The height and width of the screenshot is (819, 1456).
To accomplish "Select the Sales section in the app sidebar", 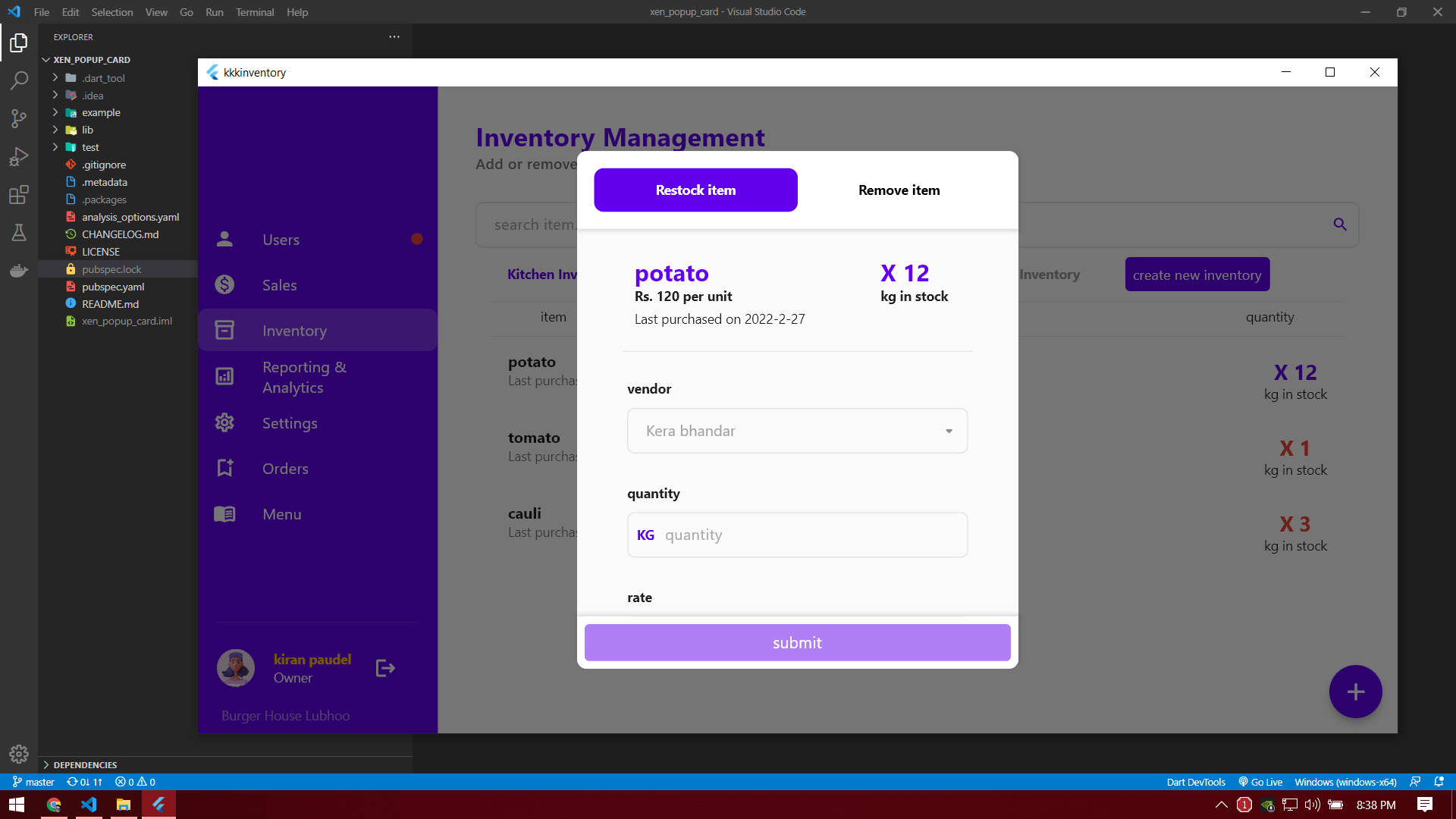I will pos(279,284).
